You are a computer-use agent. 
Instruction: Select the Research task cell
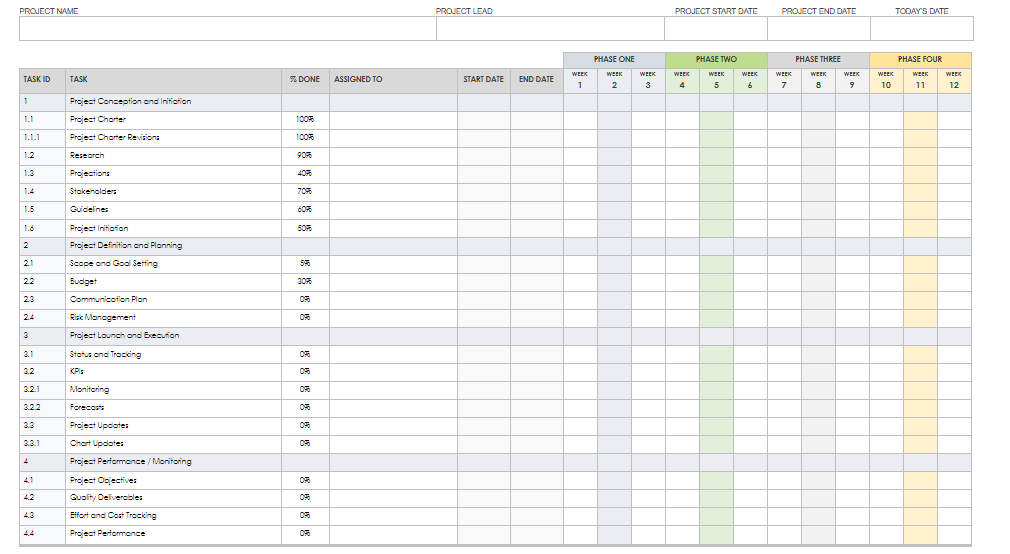point(173,156)
